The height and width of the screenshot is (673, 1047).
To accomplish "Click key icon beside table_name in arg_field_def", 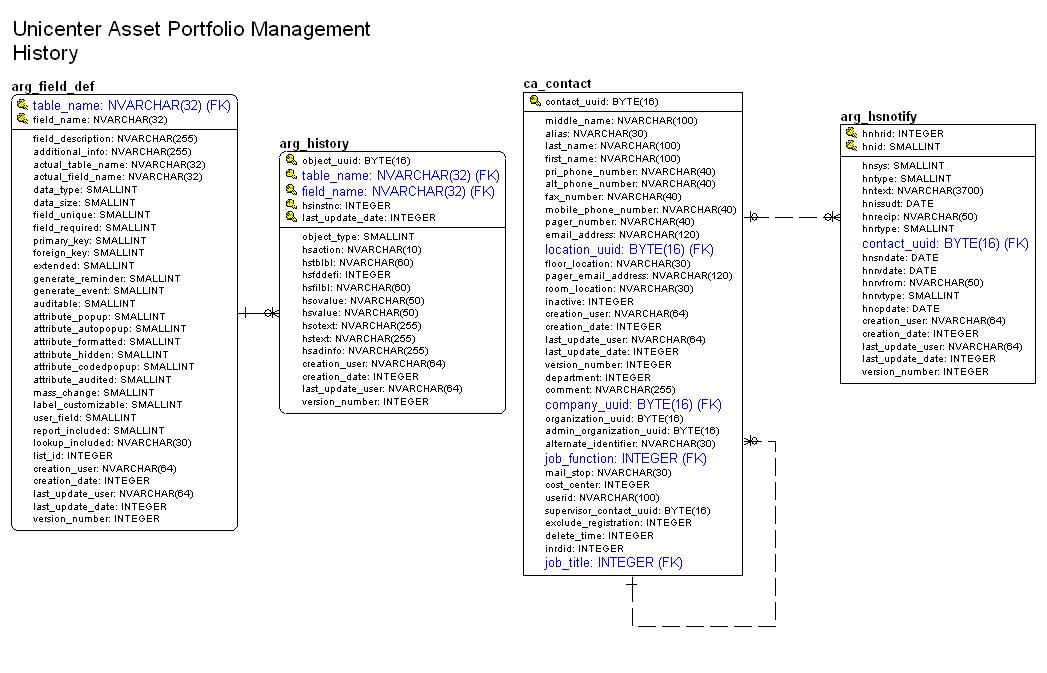I will [x=22, y=105].
